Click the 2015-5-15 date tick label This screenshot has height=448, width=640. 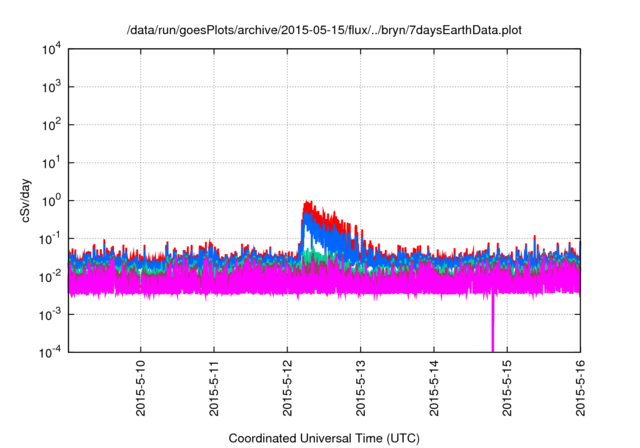tap(507, 388)
